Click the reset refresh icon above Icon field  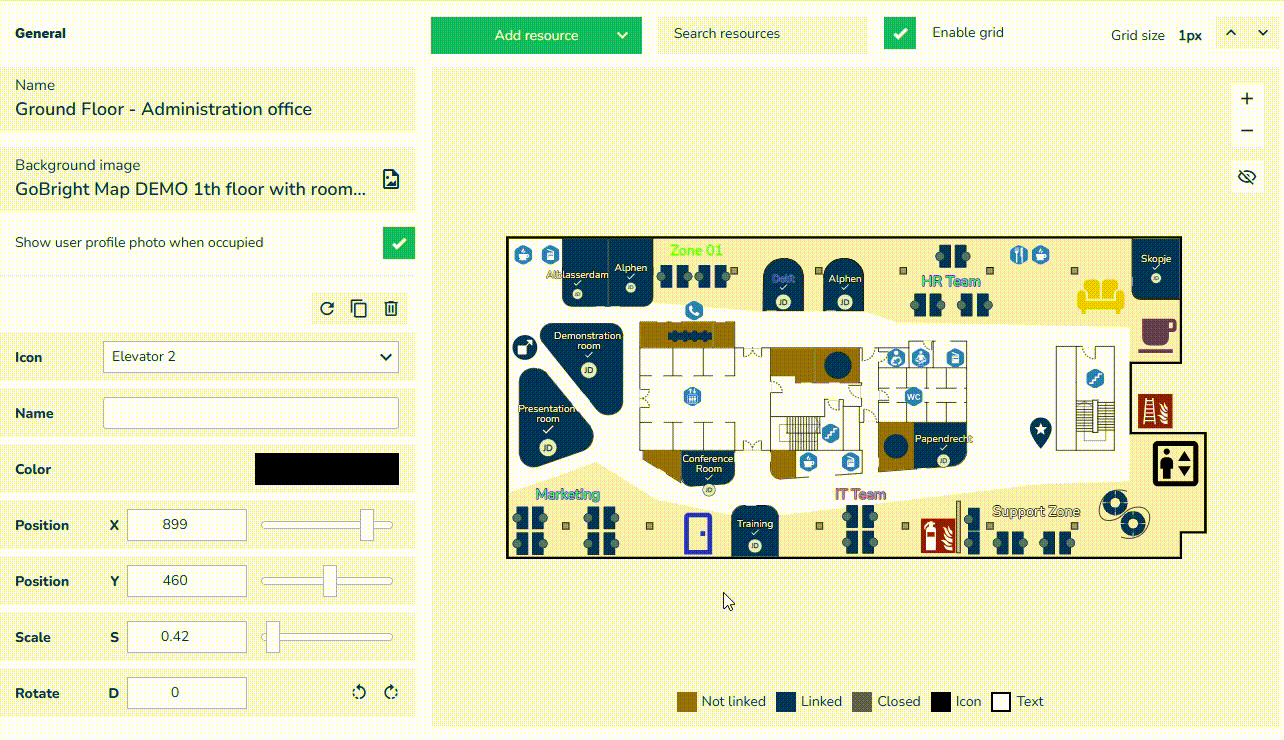pos(327,308)
